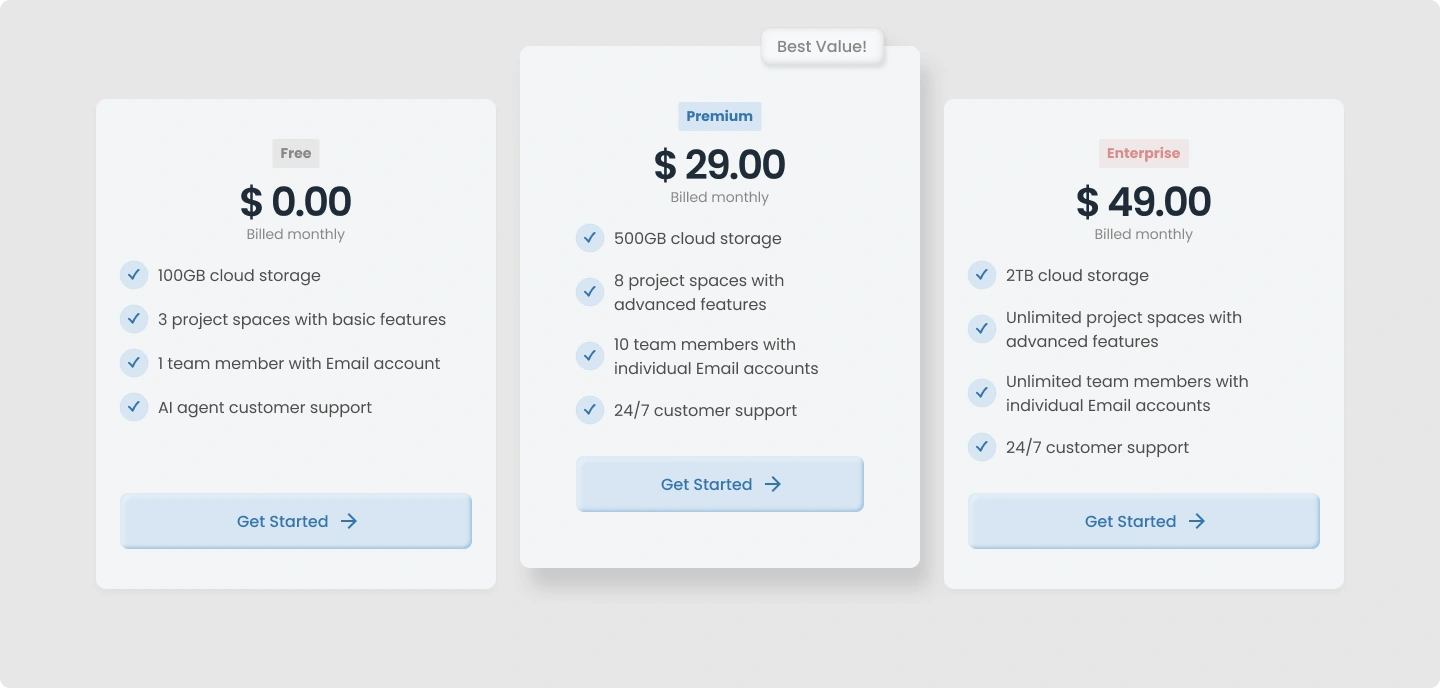Click checkmark beside Unlimited project spaces
This screenshot has height=688, width=1440.
pyautogui.click(x=982, y=329)
